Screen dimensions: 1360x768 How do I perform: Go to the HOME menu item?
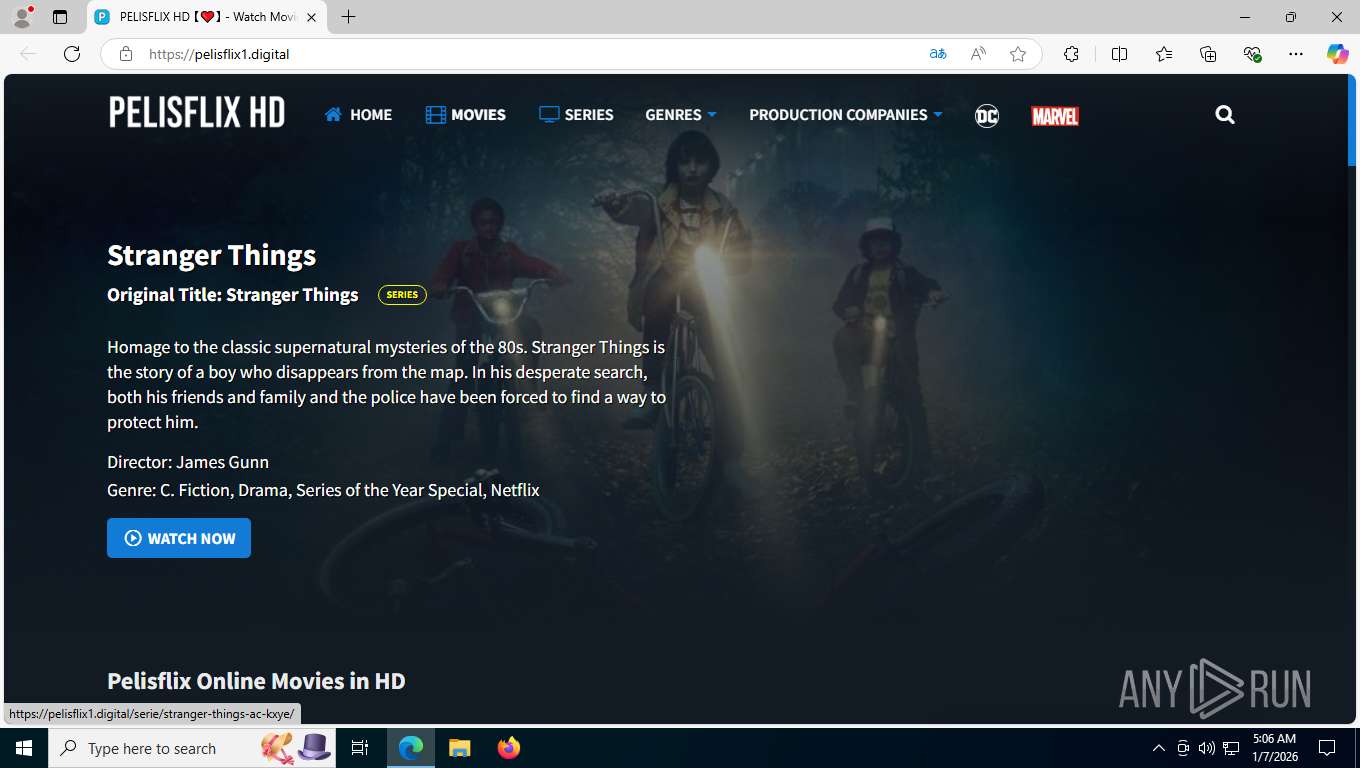[x=358, y=115]
